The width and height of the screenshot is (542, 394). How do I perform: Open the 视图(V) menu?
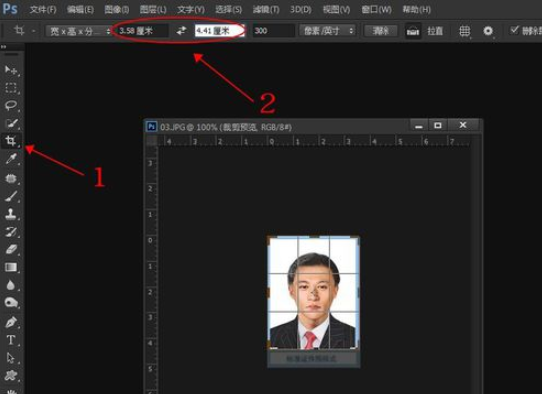[336, 10]
